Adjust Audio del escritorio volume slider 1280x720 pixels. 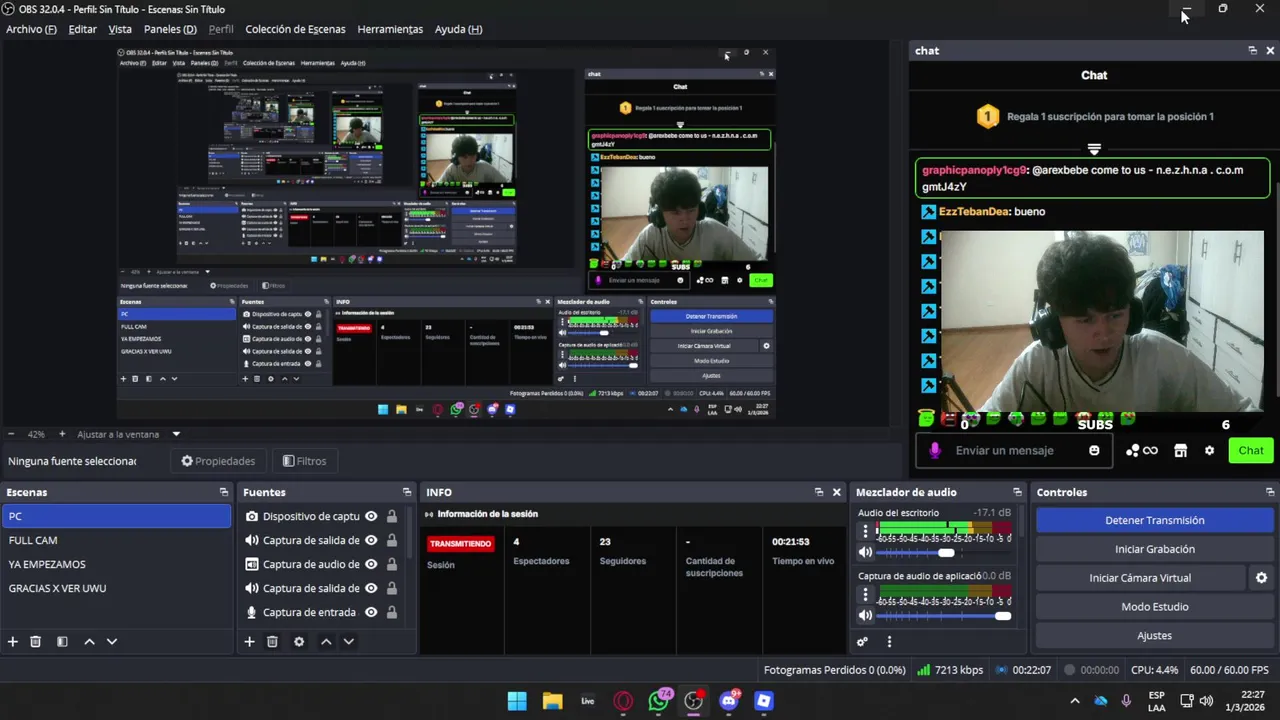tap(945, 552)
